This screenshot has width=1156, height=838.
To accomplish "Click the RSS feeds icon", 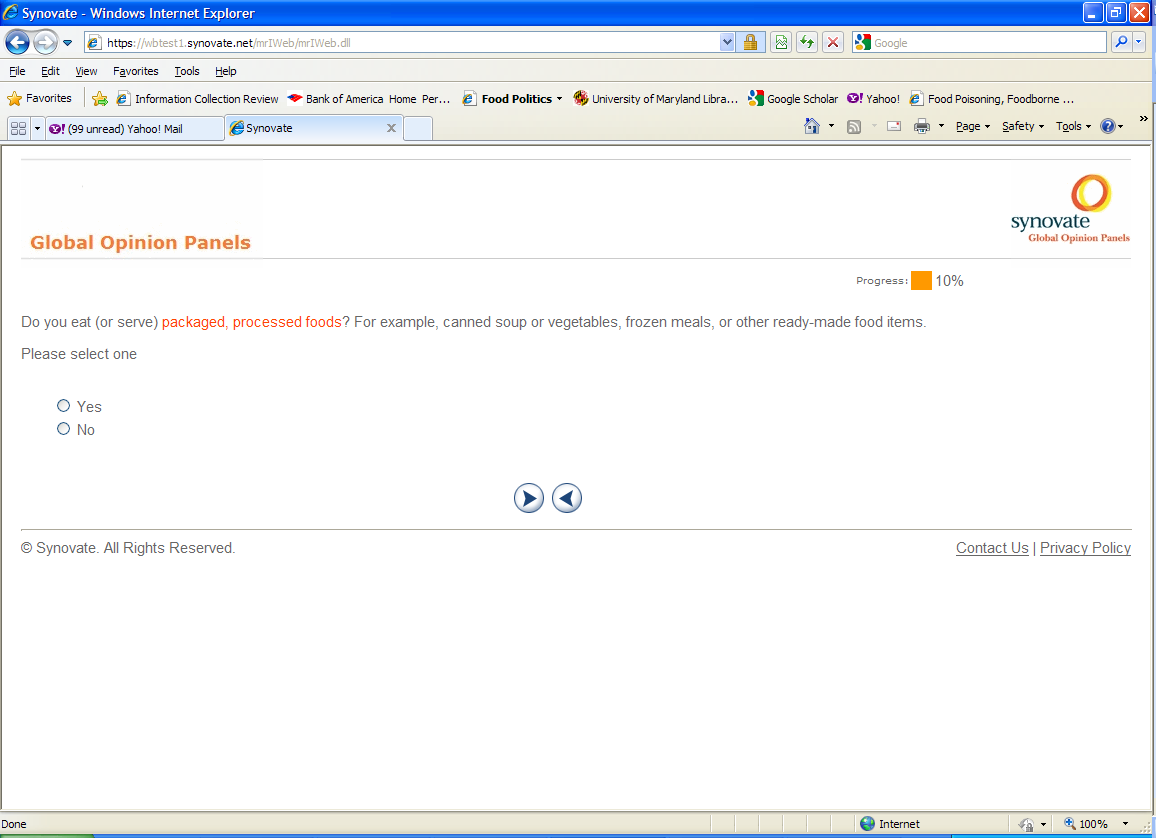I will 854,126.
